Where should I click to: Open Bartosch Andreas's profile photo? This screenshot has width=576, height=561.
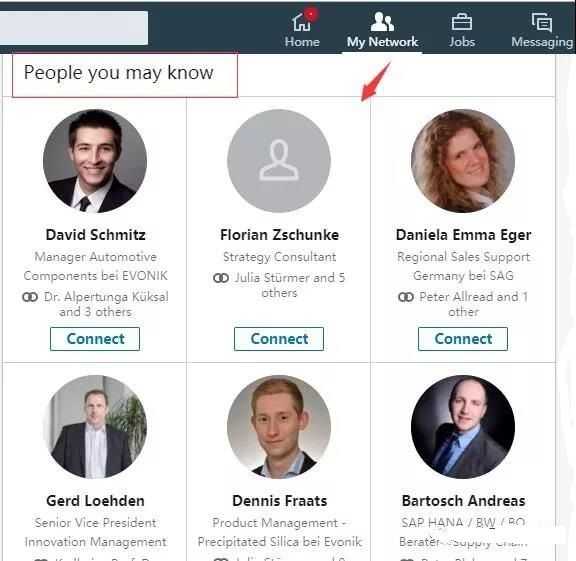click(x=463, y=427)
